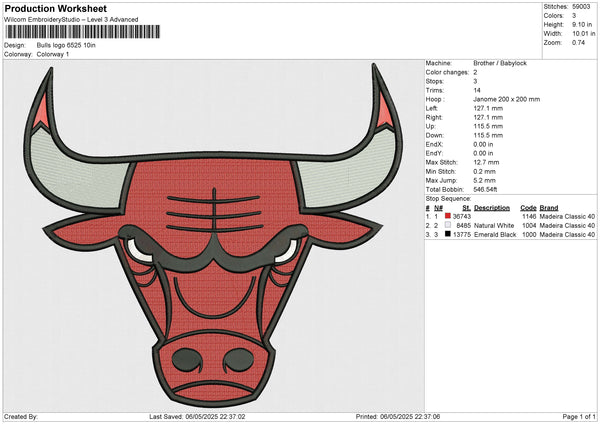Click the Page 1 of 1 indicator
Image resolution: width=600 pixels, height=424 pixels.
coord(579,416)
